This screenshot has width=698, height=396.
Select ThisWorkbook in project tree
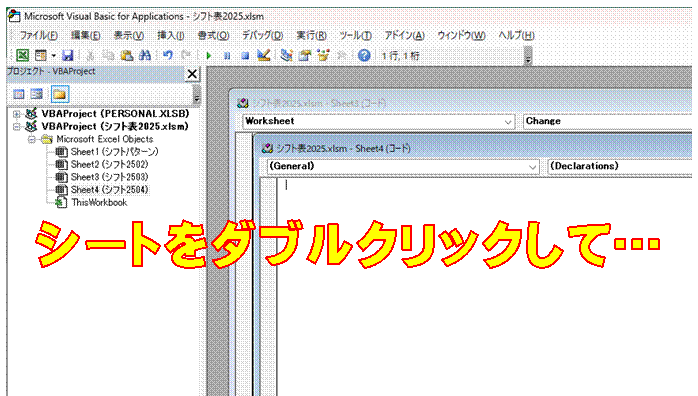(x=99, y=202)
